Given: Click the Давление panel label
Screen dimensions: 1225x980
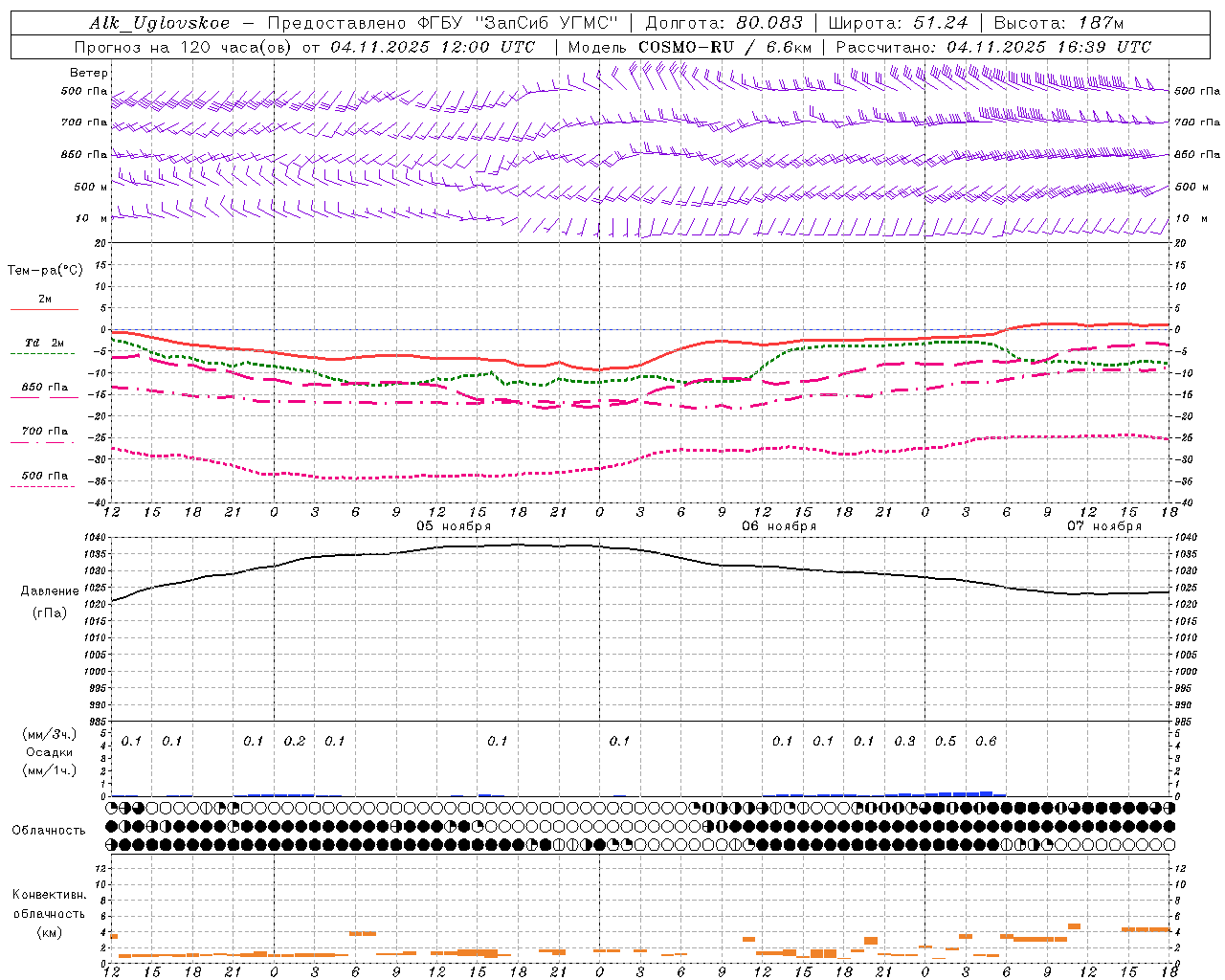Looking at the screenshot, I should [x=50, y=590].
